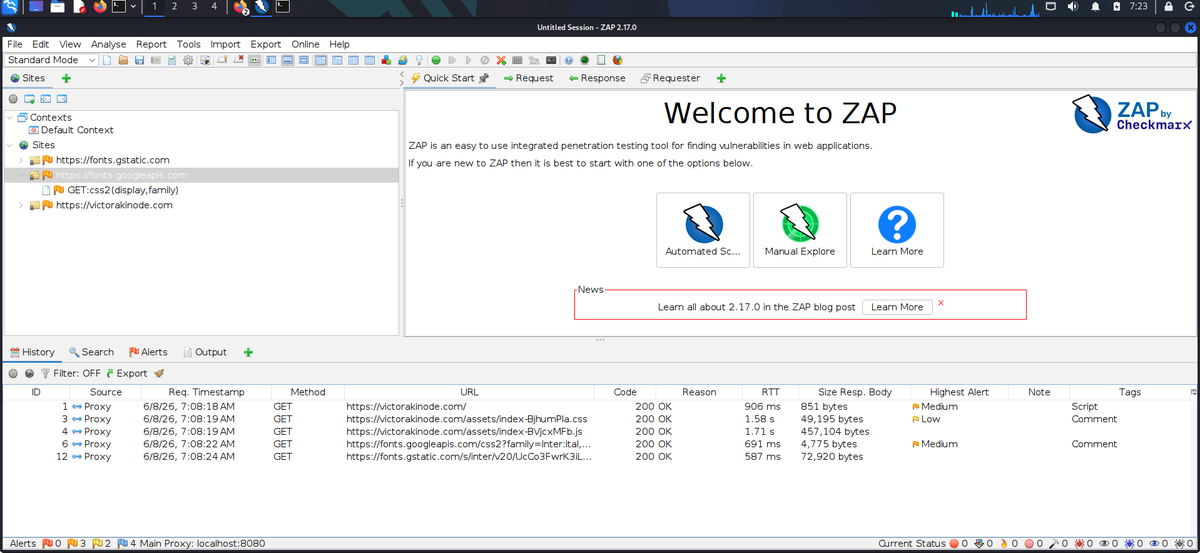
Task: Switch to the Search tab
Action: click(91, 352)
